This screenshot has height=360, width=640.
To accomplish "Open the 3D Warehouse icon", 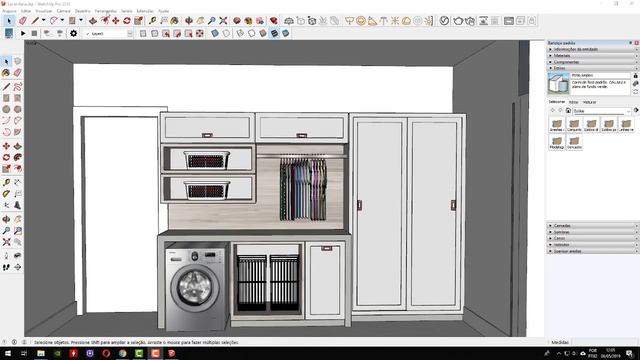I will coord(237,20).
